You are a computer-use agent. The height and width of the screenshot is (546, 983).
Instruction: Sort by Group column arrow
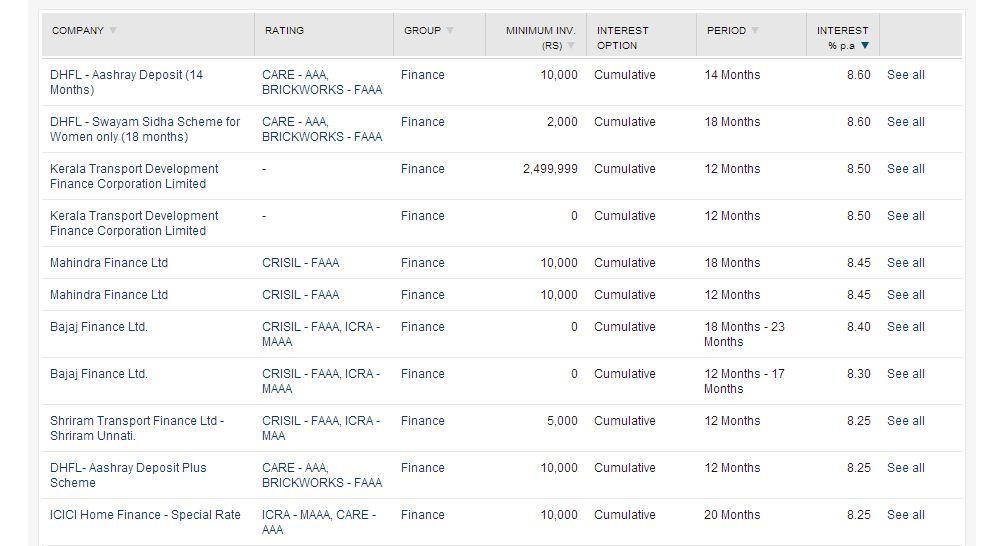pos(450,30)
